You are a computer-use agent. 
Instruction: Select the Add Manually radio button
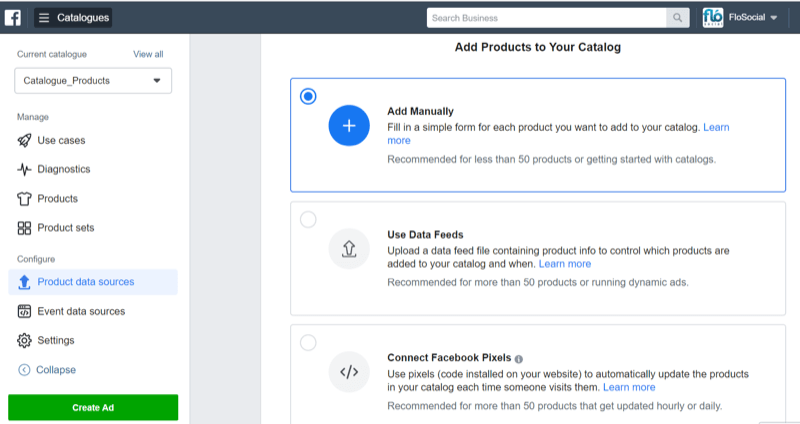click(x=308, y=96)
